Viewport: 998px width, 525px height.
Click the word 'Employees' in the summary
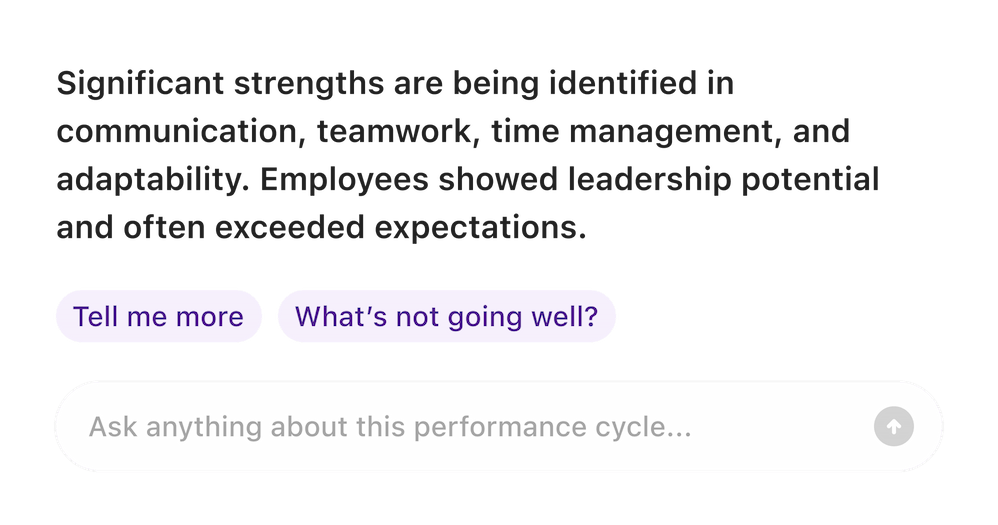(x=344, y=180)
